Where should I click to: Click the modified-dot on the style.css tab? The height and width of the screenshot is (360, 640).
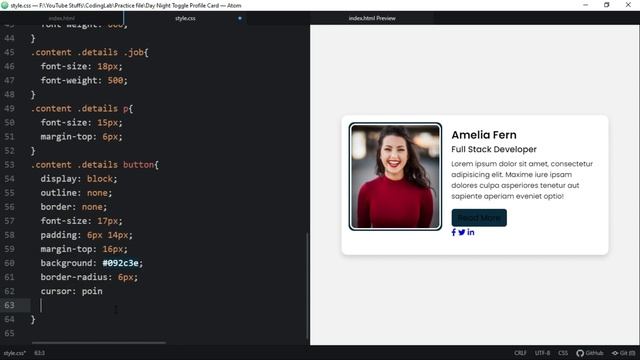coord(240,18)
